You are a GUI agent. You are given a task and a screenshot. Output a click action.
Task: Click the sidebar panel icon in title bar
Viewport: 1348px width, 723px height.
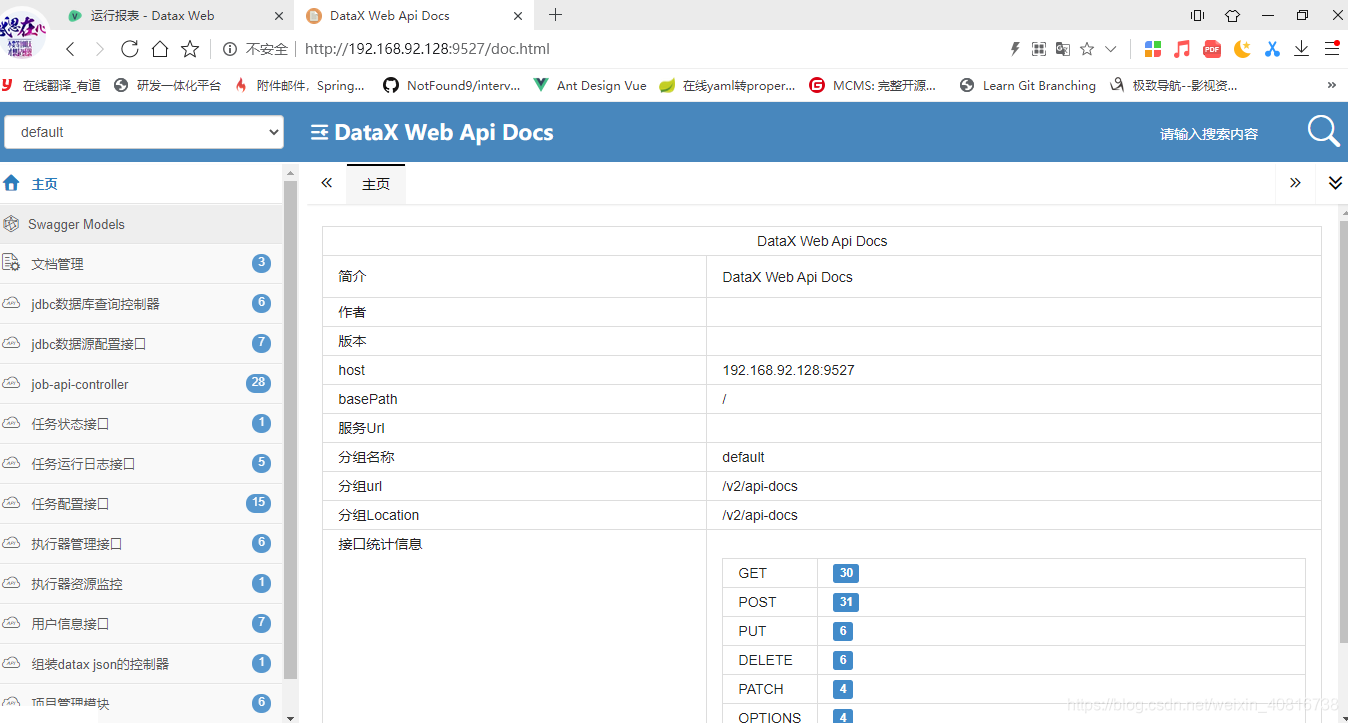[1197, 15]
